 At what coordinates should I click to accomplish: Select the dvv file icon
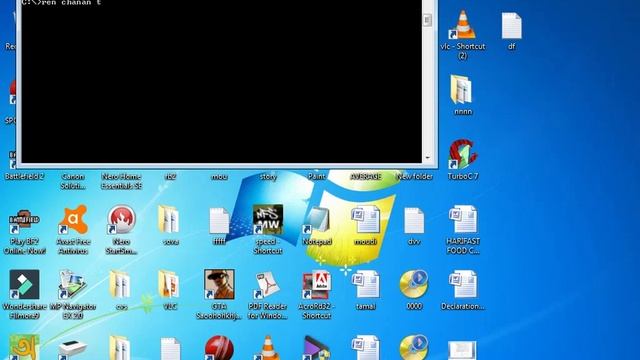pos(414,220)
